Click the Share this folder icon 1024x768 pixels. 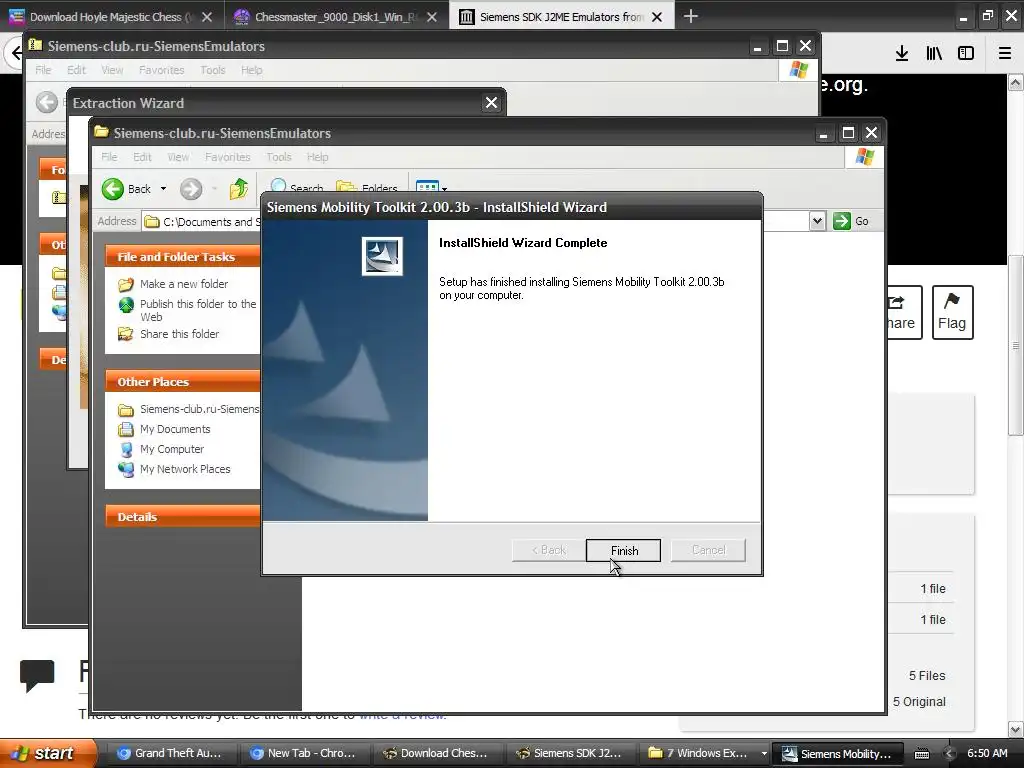[x=125, y=334]
